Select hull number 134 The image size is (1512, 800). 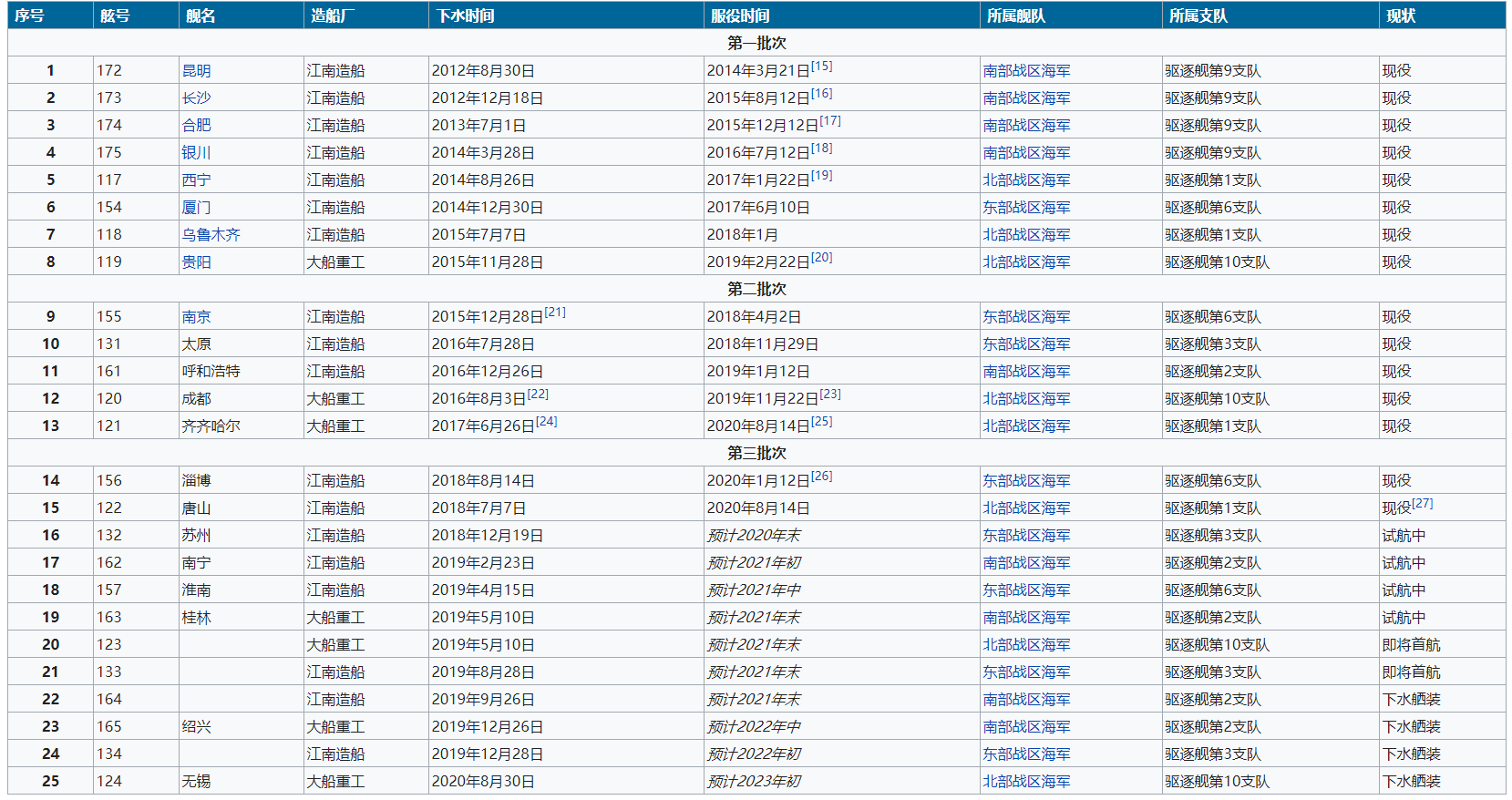tap(109, 754)
